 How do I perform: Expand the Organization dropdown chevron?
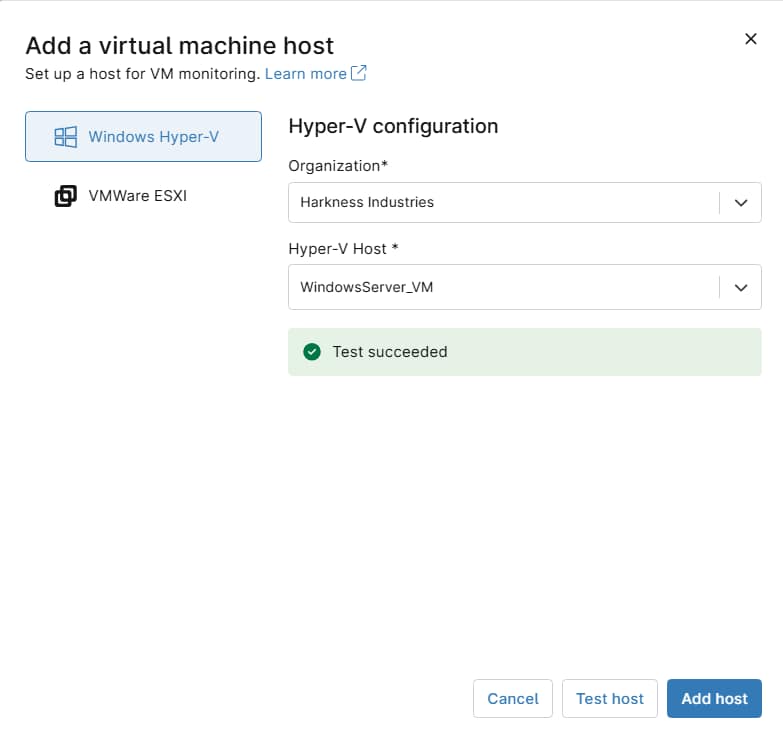(741, 203)
